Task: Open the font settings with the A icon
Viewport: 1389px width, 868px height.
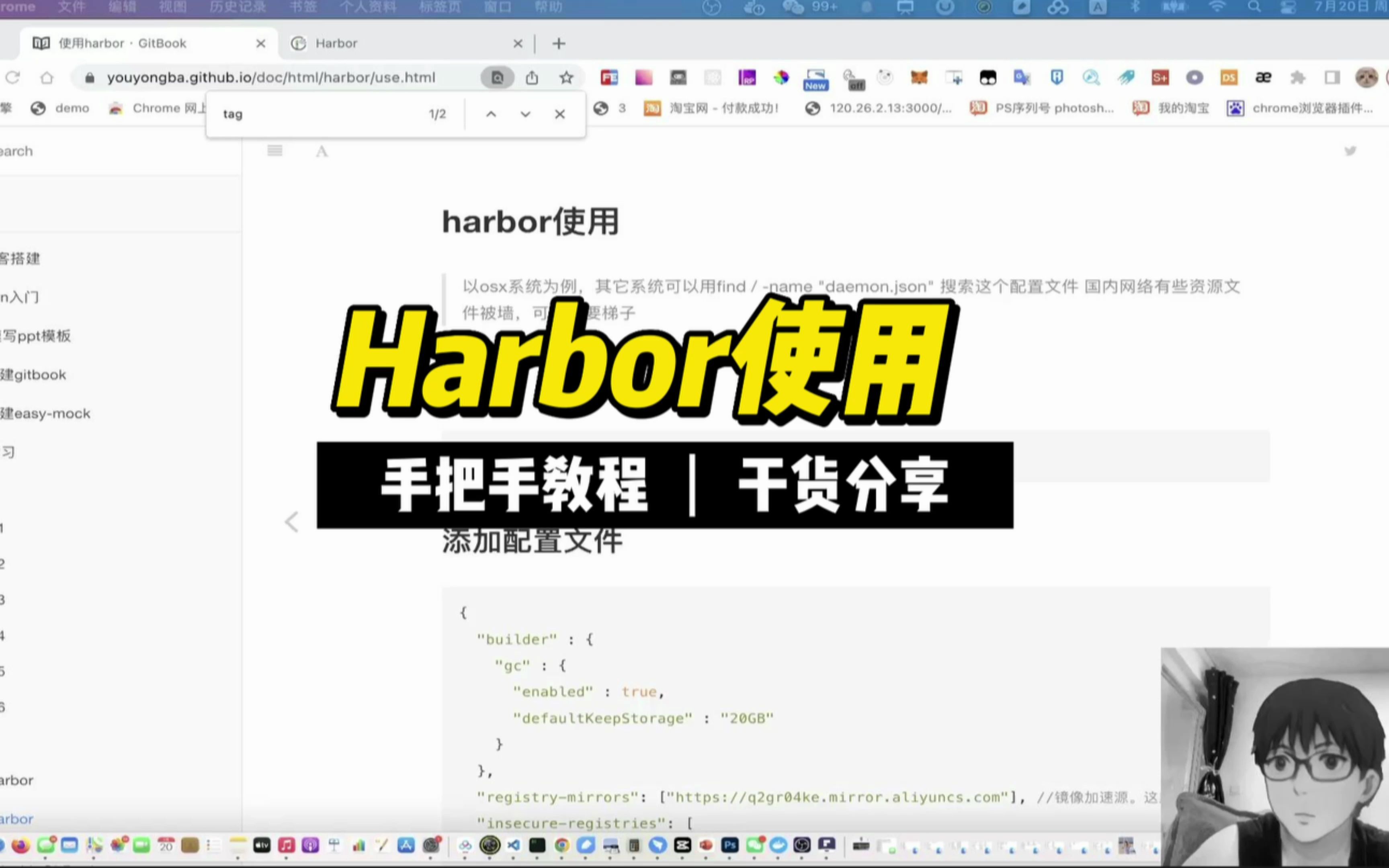Action: (322, 151)
